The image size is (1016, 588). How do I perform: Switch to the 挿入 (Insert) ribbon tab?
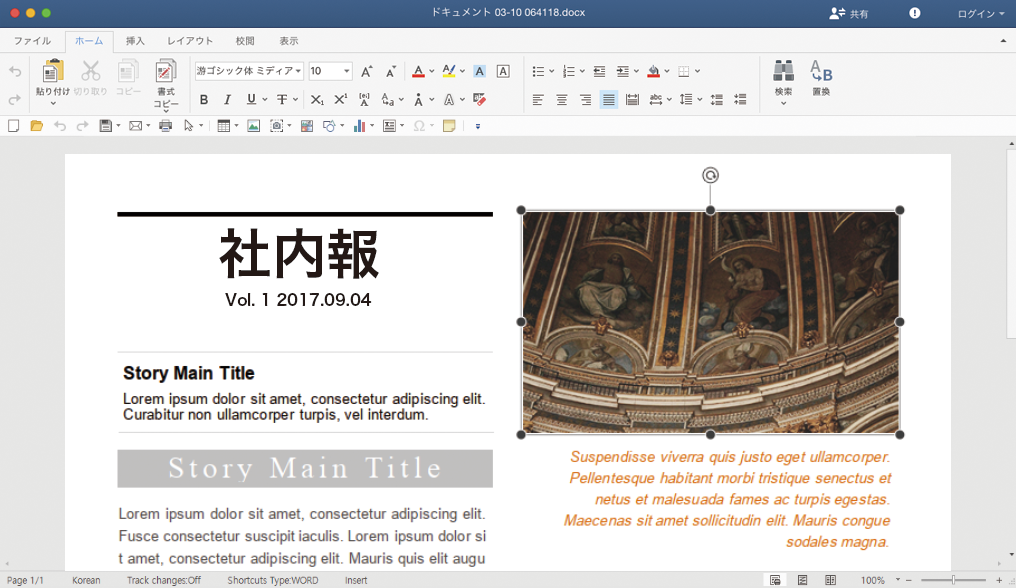point(135,41)
